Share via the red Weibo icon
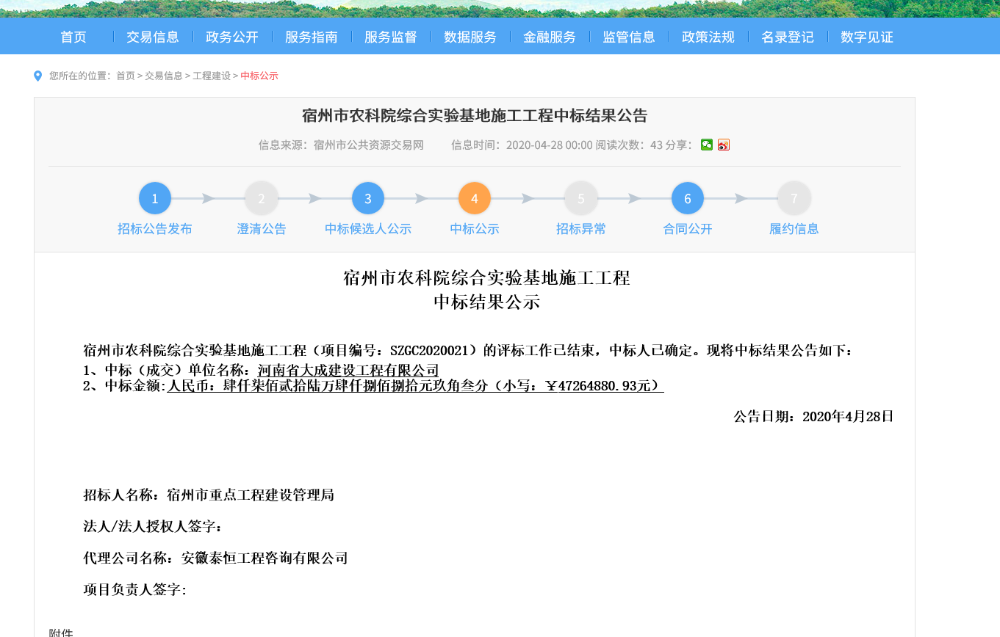This screenshot has width=1000, height=637. [x=723, y=145]
